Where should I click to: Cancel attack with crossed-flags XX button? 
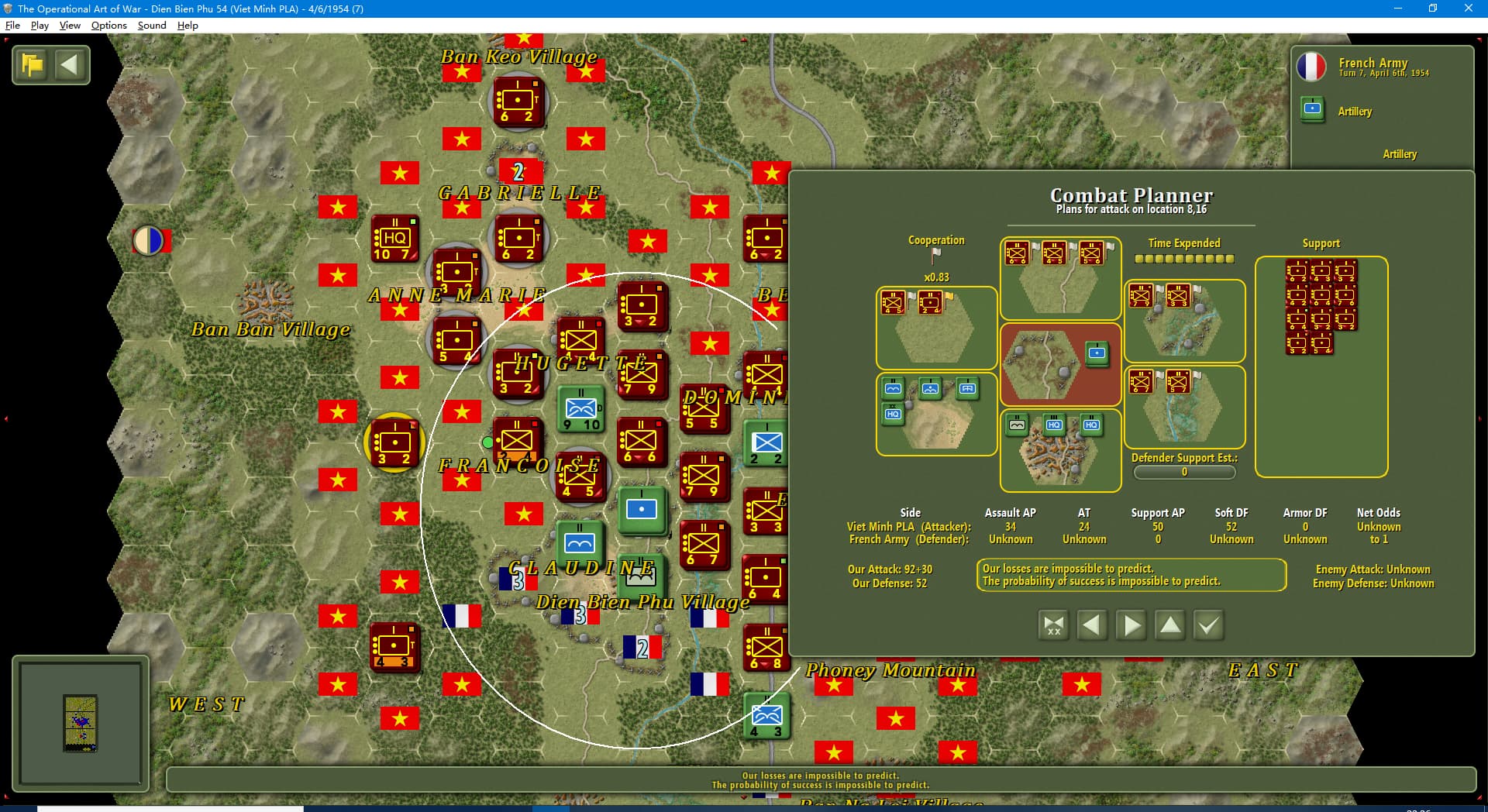point(1053,624)
